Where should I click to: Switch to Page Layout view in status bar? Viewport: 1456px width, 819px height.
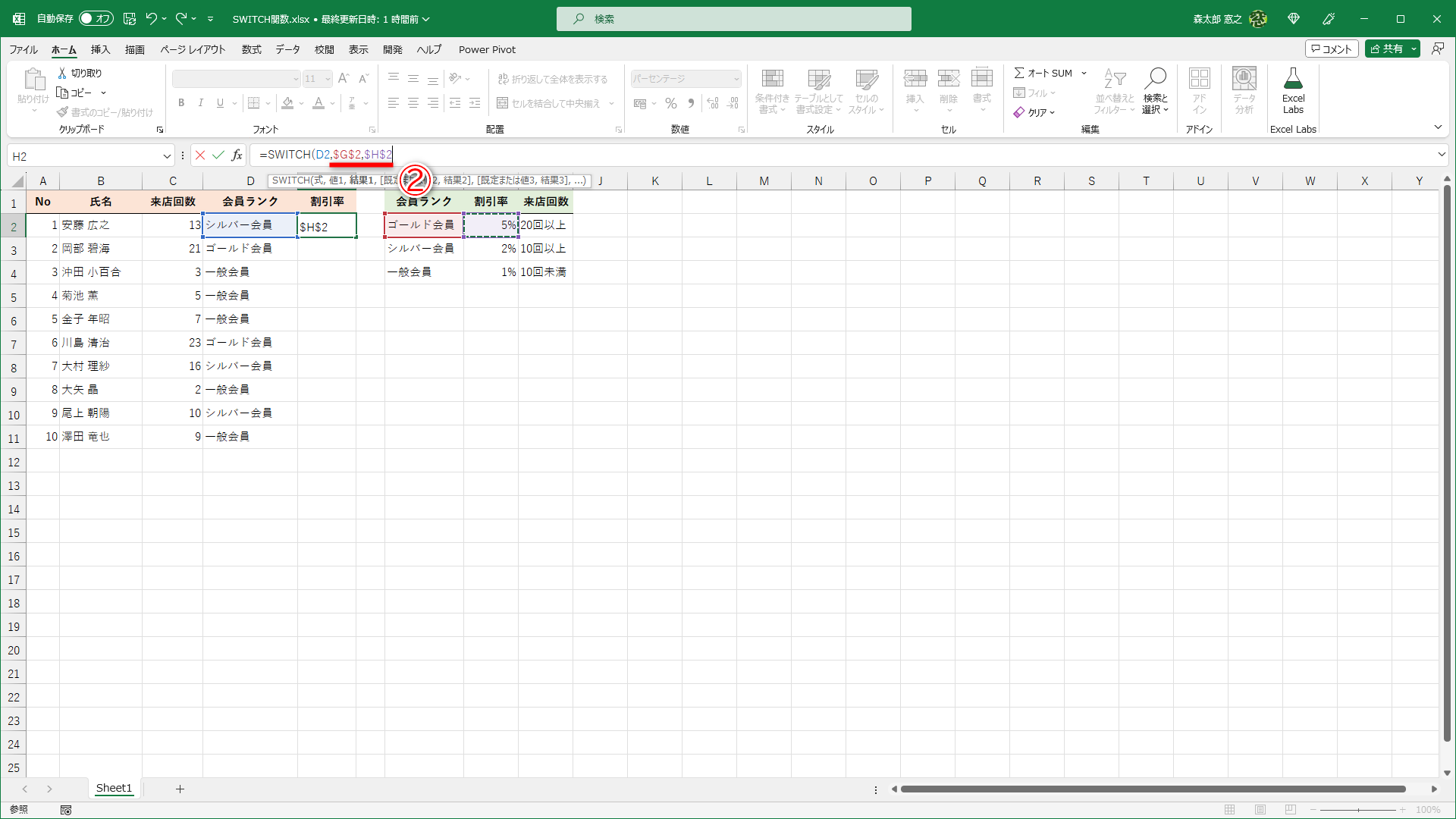click(1260, 810)
